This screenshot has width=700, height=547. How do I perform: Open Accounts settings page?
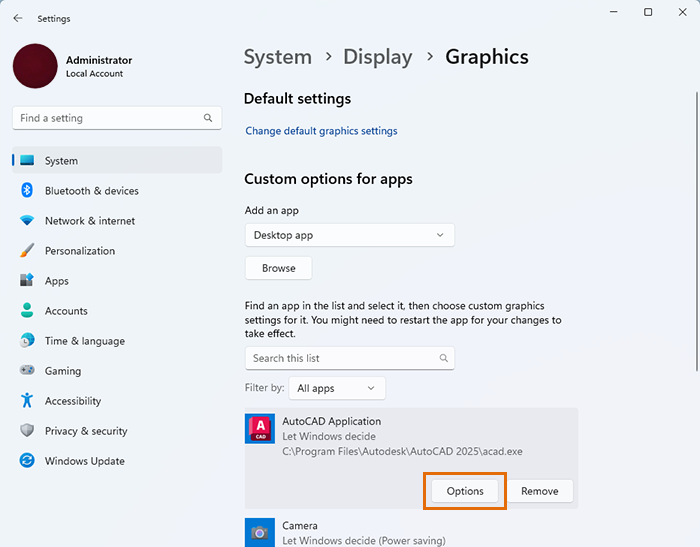pos(66,311)
